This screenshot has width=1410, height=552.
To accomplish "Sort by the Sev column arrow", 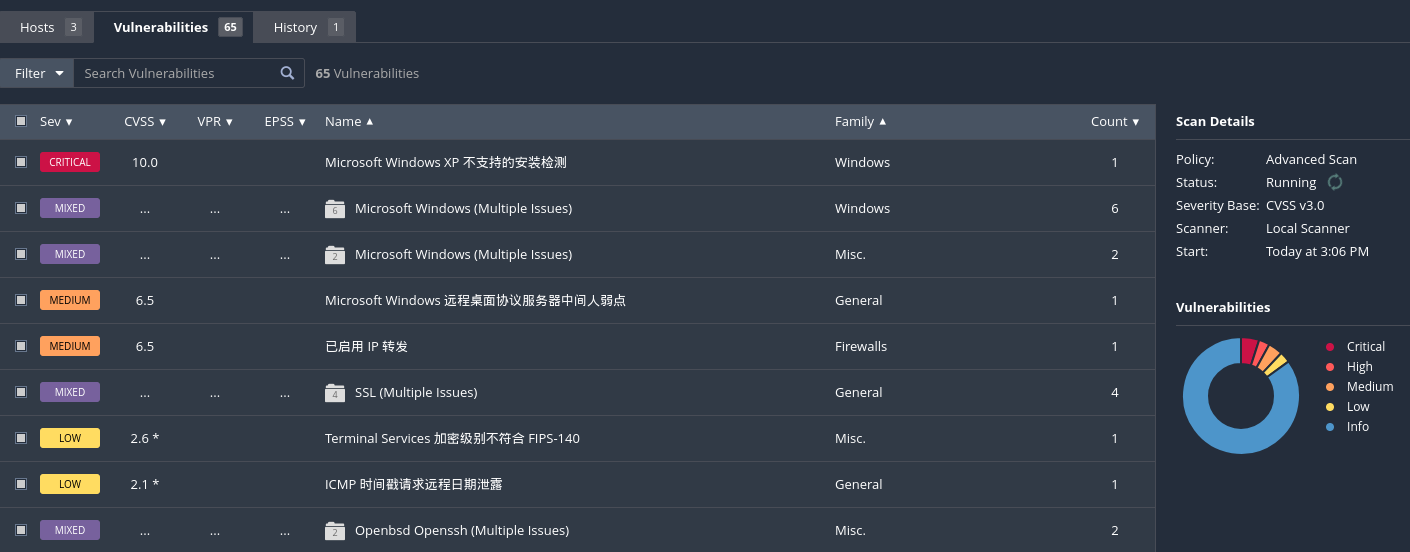I will 69,122.
